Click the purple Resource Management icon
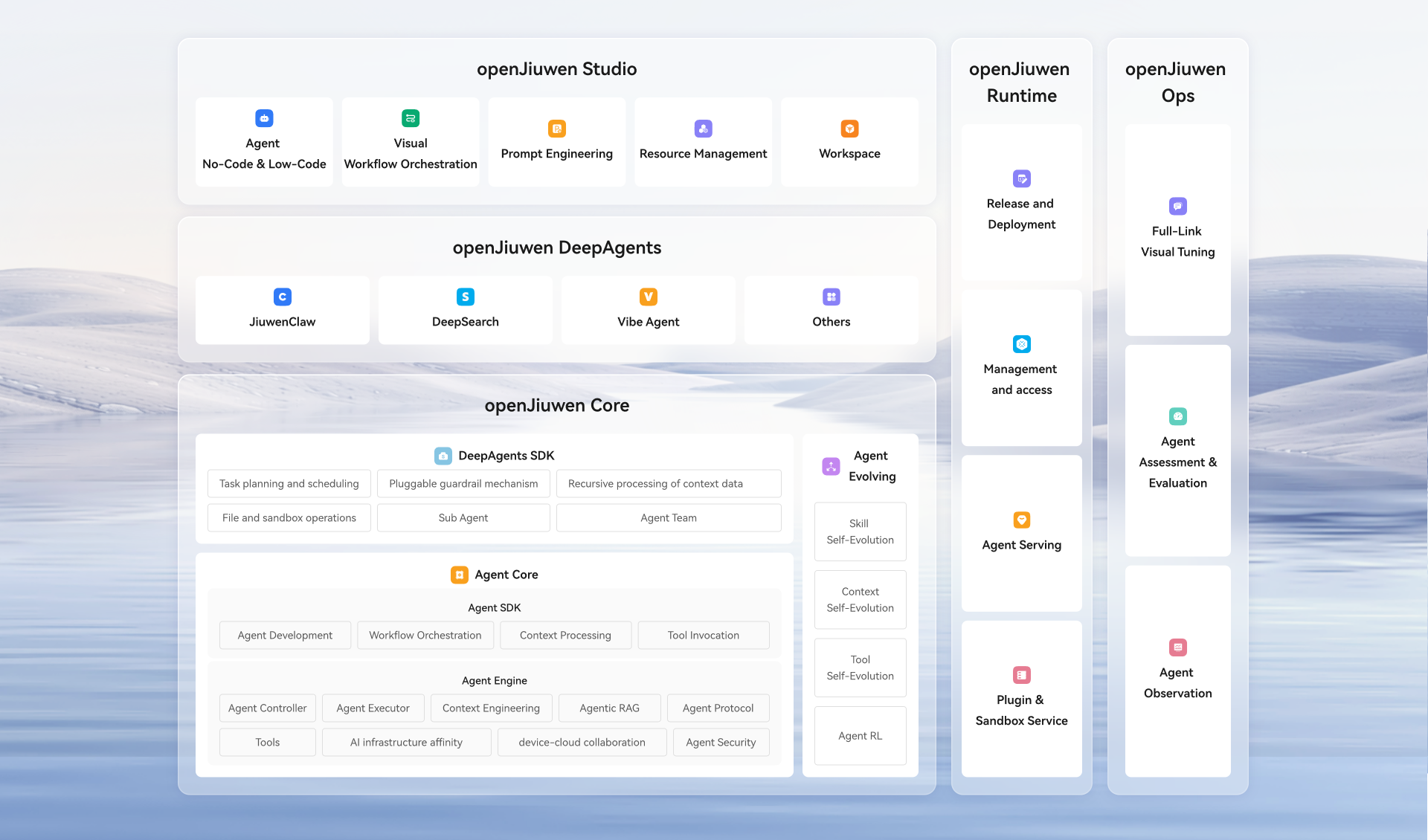The height and width of the screenshot is (840, 1428). [x=704, y=129]
